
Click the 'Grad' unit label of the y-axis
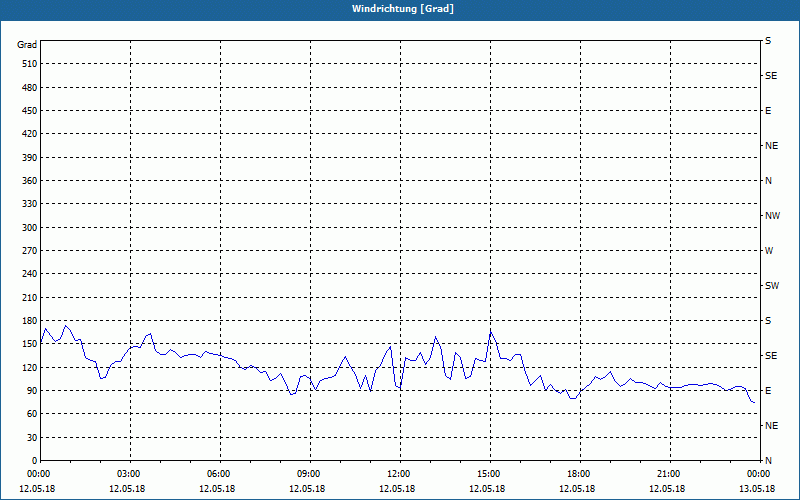(27, 45)
